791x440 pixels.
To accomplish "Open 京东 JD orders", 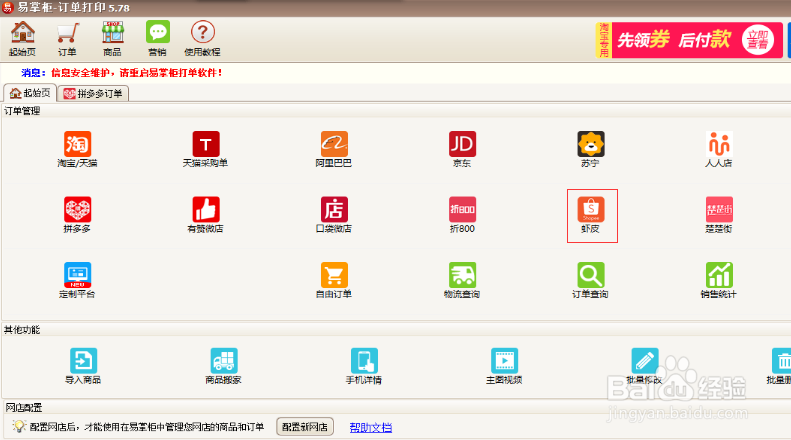I will pyautogui.click(x=462, y=149).
